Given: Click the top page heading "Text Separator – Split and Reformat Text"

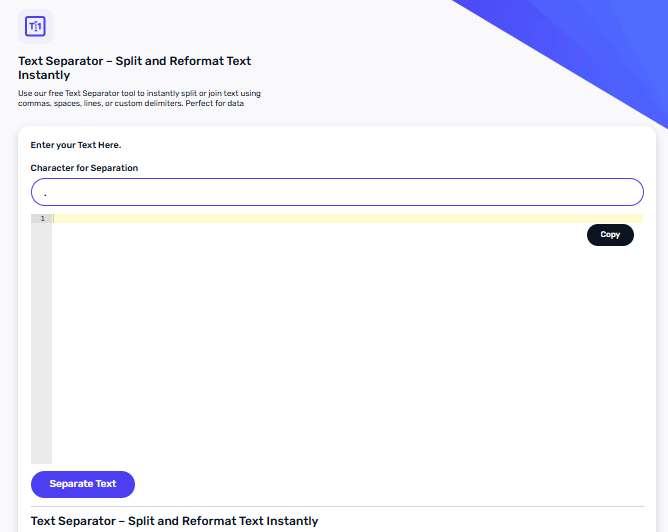Looking at the screenshot, I should (x=135, y=61).
